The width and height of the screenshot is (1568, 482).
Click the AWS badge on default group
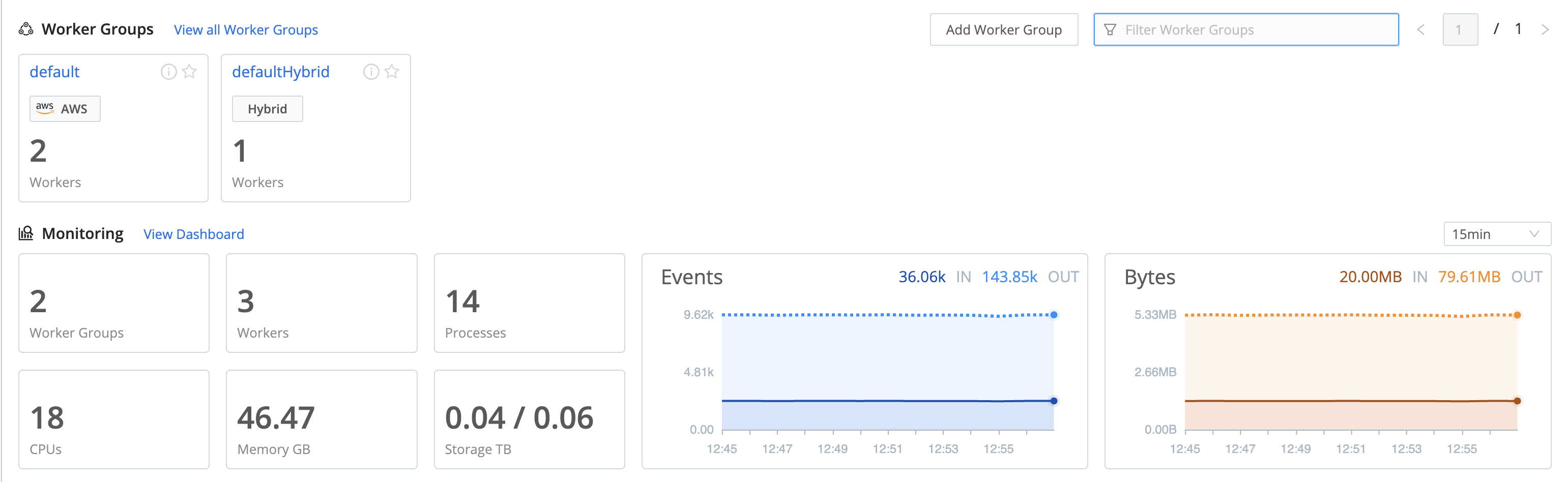[65, 109]
